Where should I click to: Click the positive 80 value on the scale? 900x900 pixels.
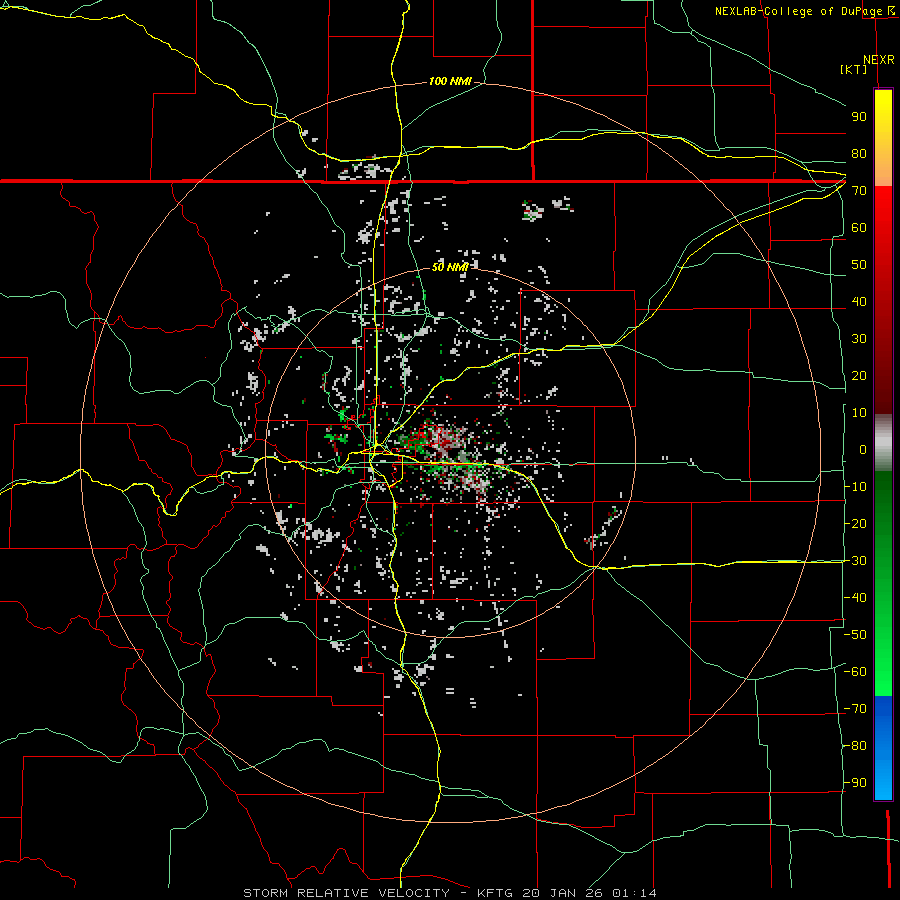[x=859, y=154]
